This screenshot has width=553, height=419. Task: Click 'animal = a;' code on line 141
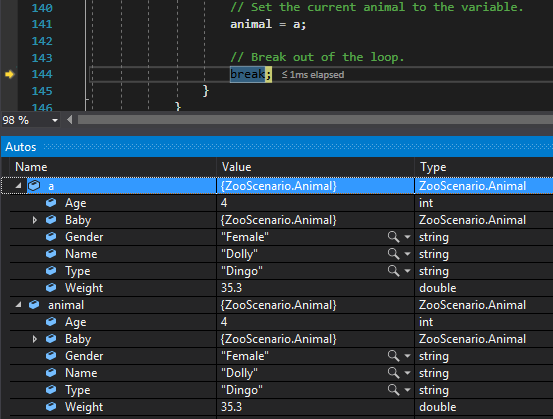point(268,24)
